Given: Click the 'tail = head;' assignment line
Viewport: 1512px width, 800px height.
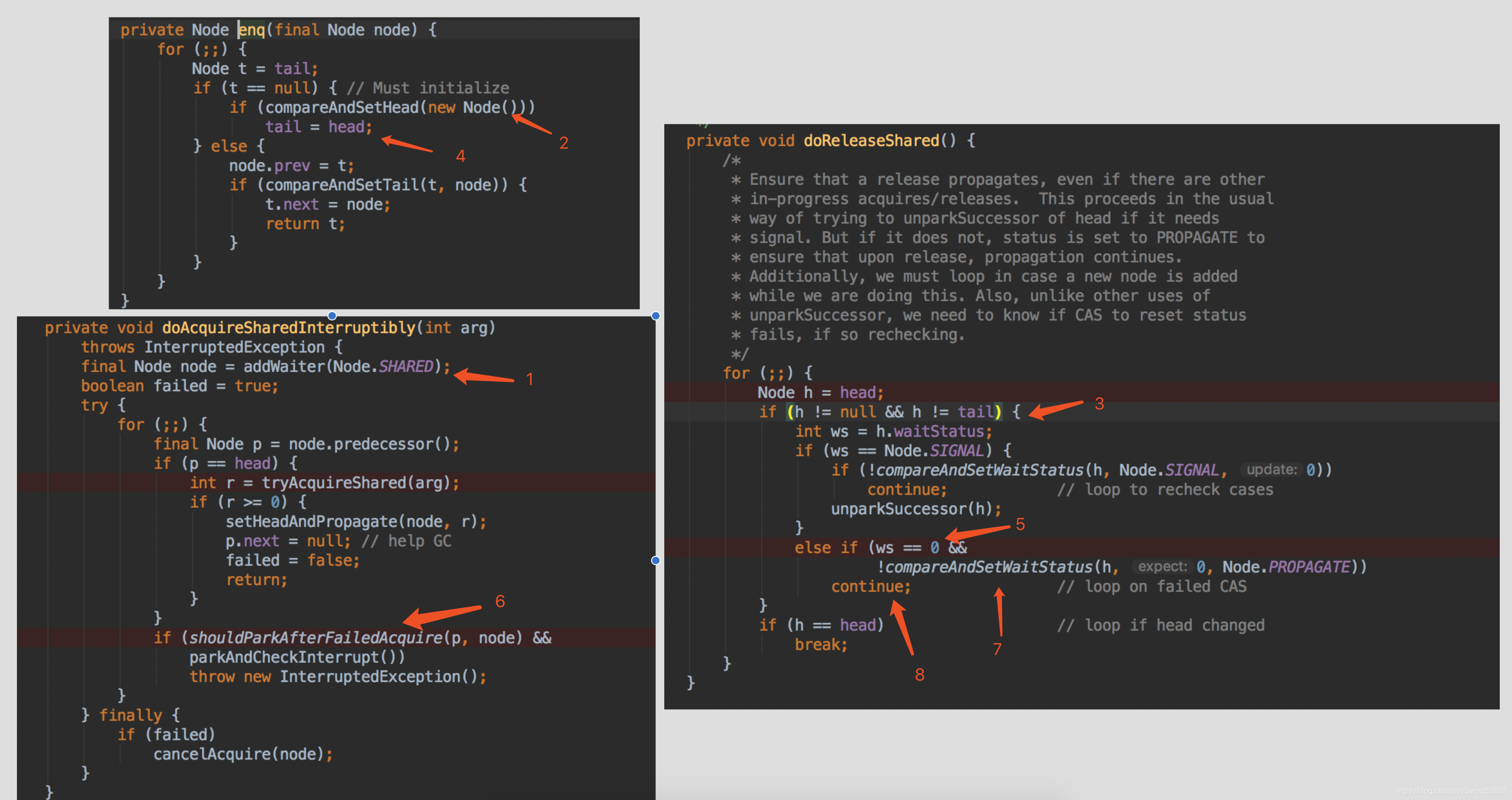Looking at the screenshot, I should click(318, 127).
